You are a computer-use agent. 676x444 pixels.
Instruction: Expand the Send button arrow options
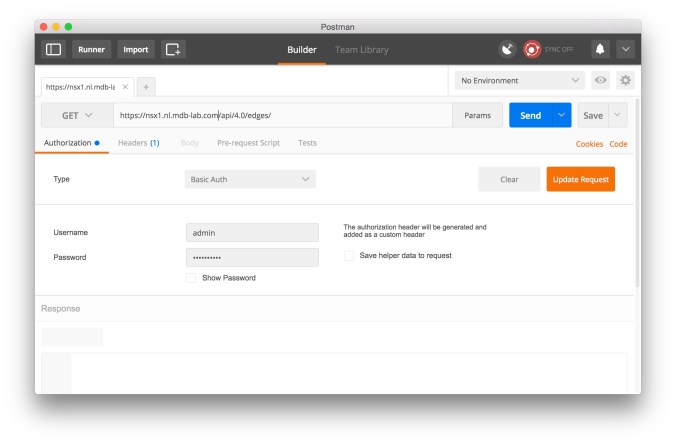point(561,115)
